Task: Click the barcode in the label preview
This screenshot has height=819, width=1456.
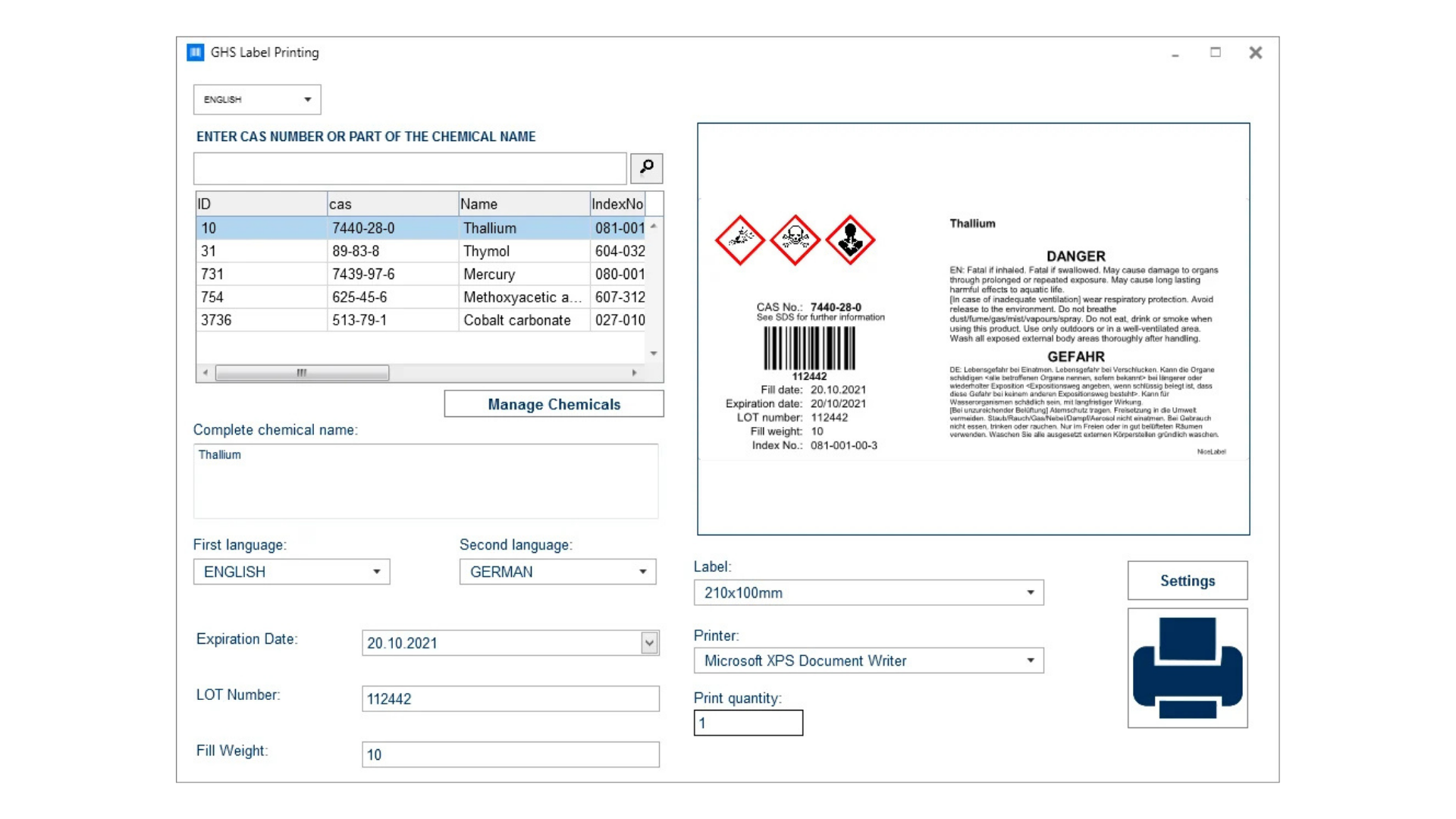Action: point(809,348)
